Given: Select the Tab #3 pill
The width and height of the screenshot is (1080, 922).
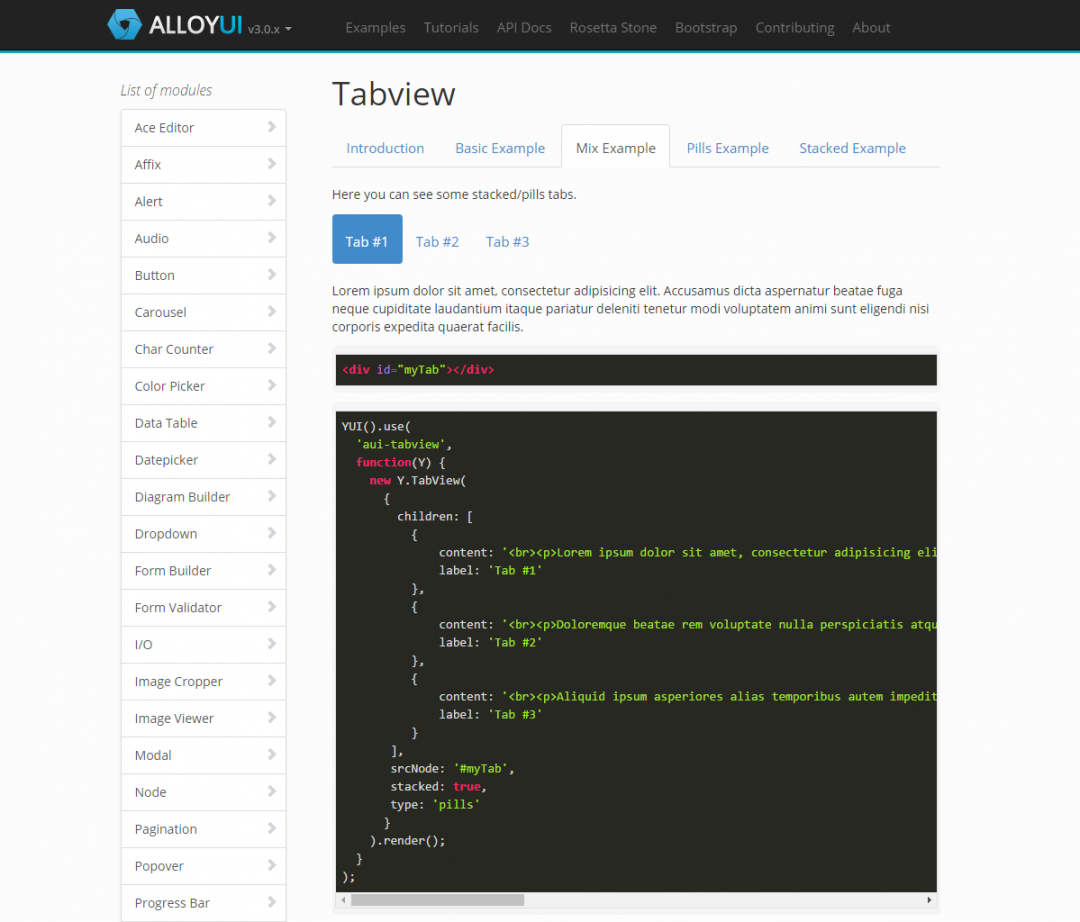Looking at the screenshot, I should click(508, 242).
